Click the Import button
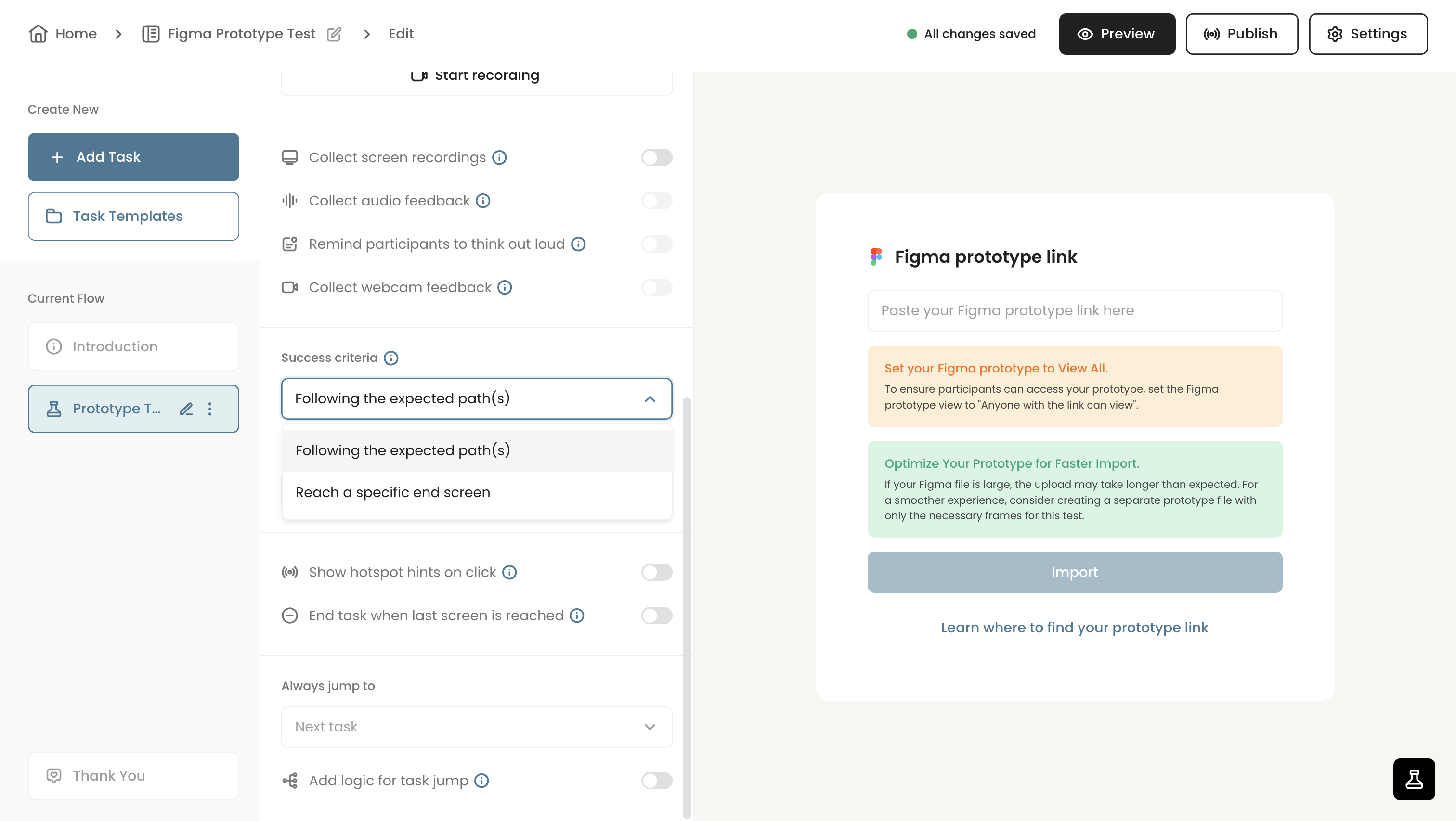1456x821 pixels. coord(1075,572)
